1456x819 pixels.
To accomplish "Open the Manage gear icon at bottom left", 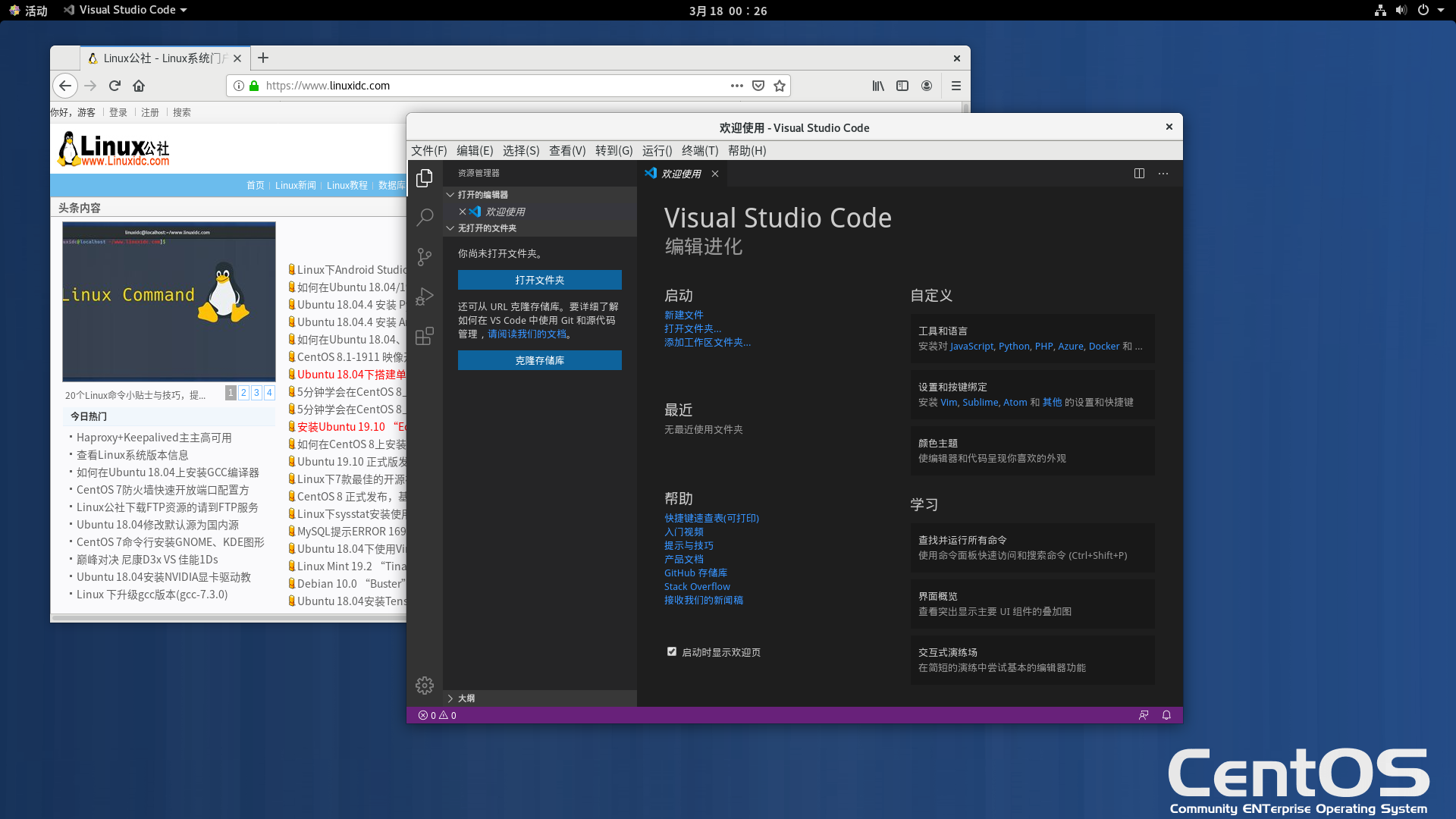I will pyautogui.click(x=425, y=685).
